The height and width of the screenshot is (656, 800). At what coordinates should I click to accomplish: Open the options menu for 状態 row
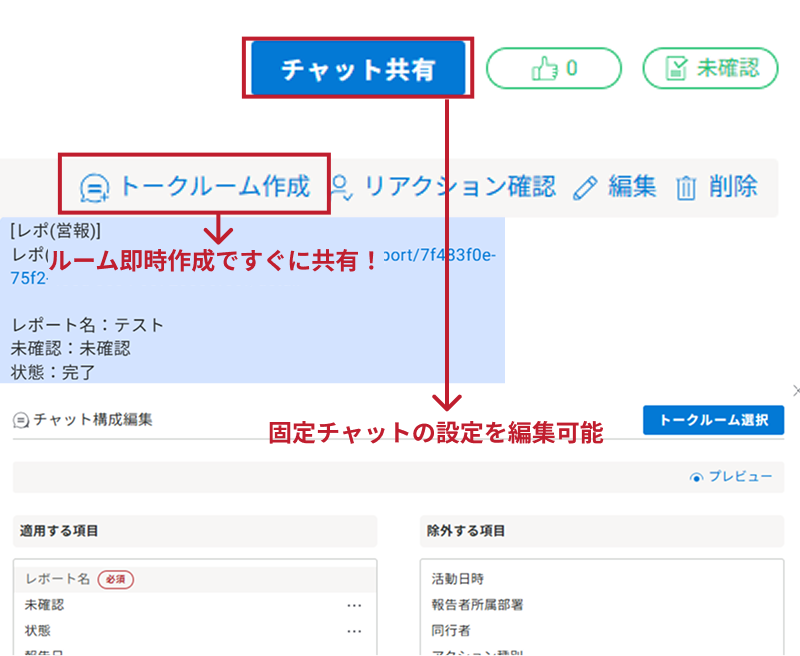tap(354, 631)
